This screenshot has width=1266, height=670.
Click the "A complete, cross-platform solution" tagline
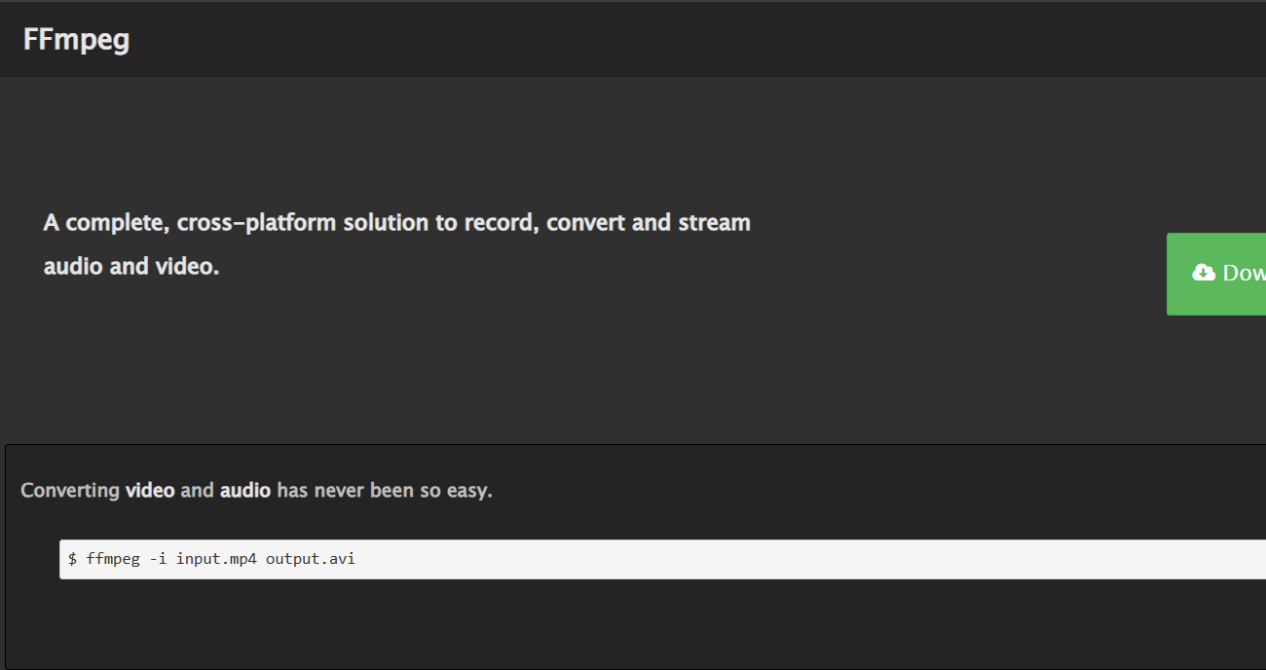(190, 222)
